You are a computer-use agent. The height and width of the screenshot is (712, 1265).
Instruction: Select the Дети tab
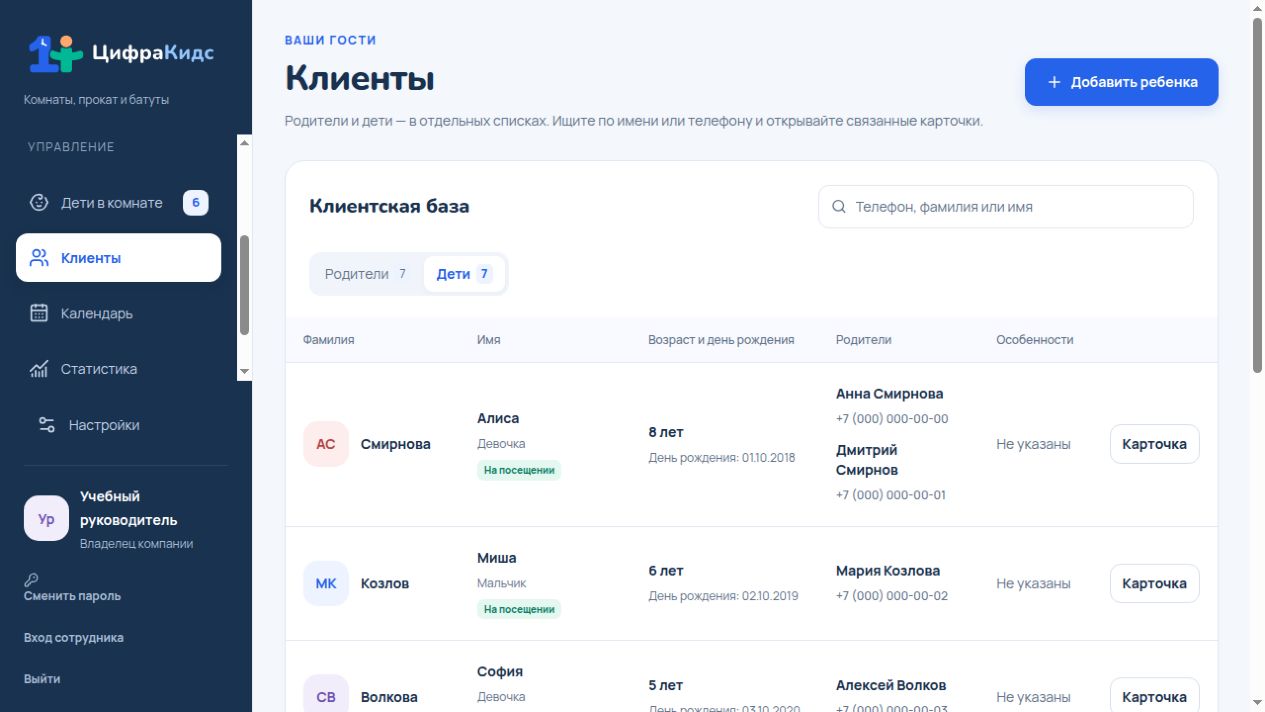[464, 274]
